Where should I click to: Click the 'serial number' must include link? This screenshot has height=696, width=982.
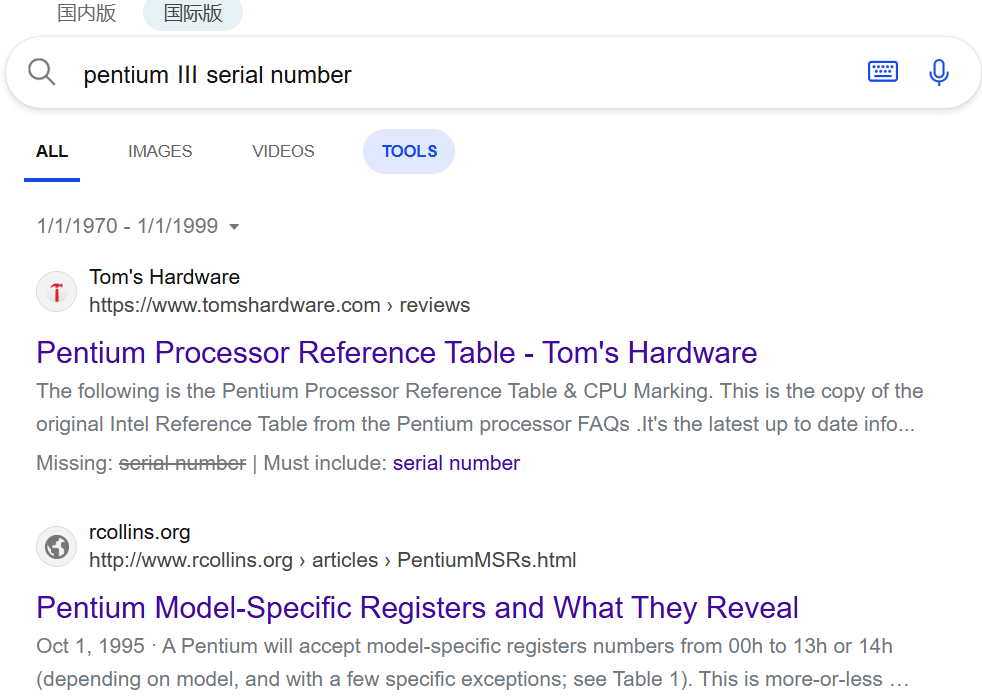click(x=456, y=463)
